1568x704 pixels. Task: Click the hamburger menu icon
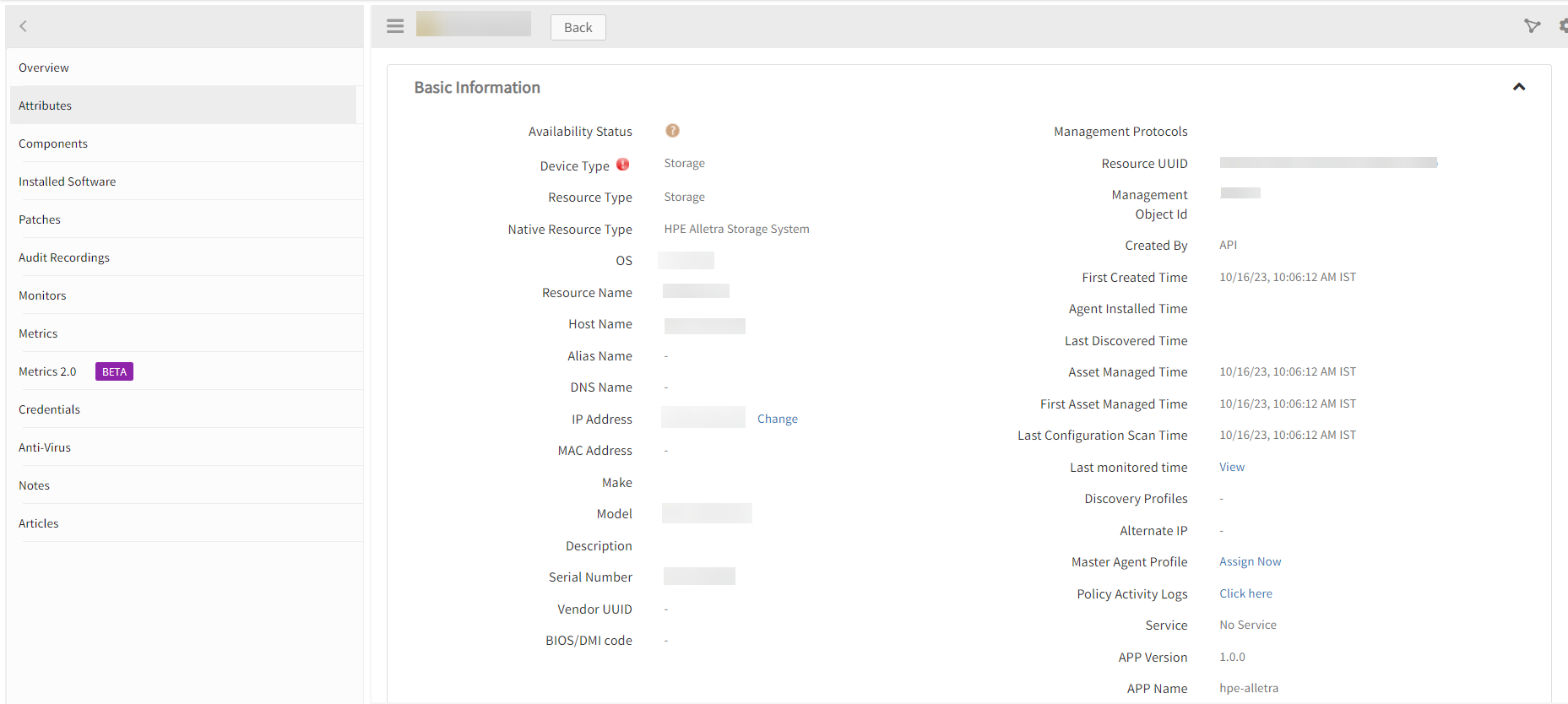tap(394, 26)
